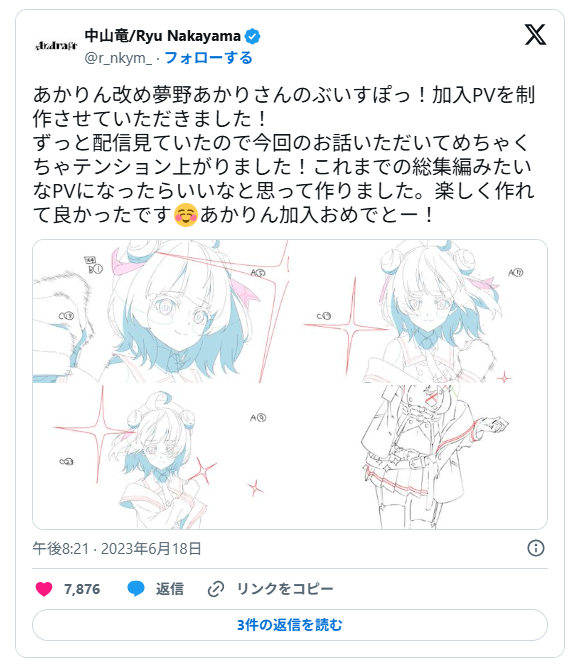Click the blue reply bubble icon
The width and height of the screenshot is (576, 667).
tap(136, 589)
